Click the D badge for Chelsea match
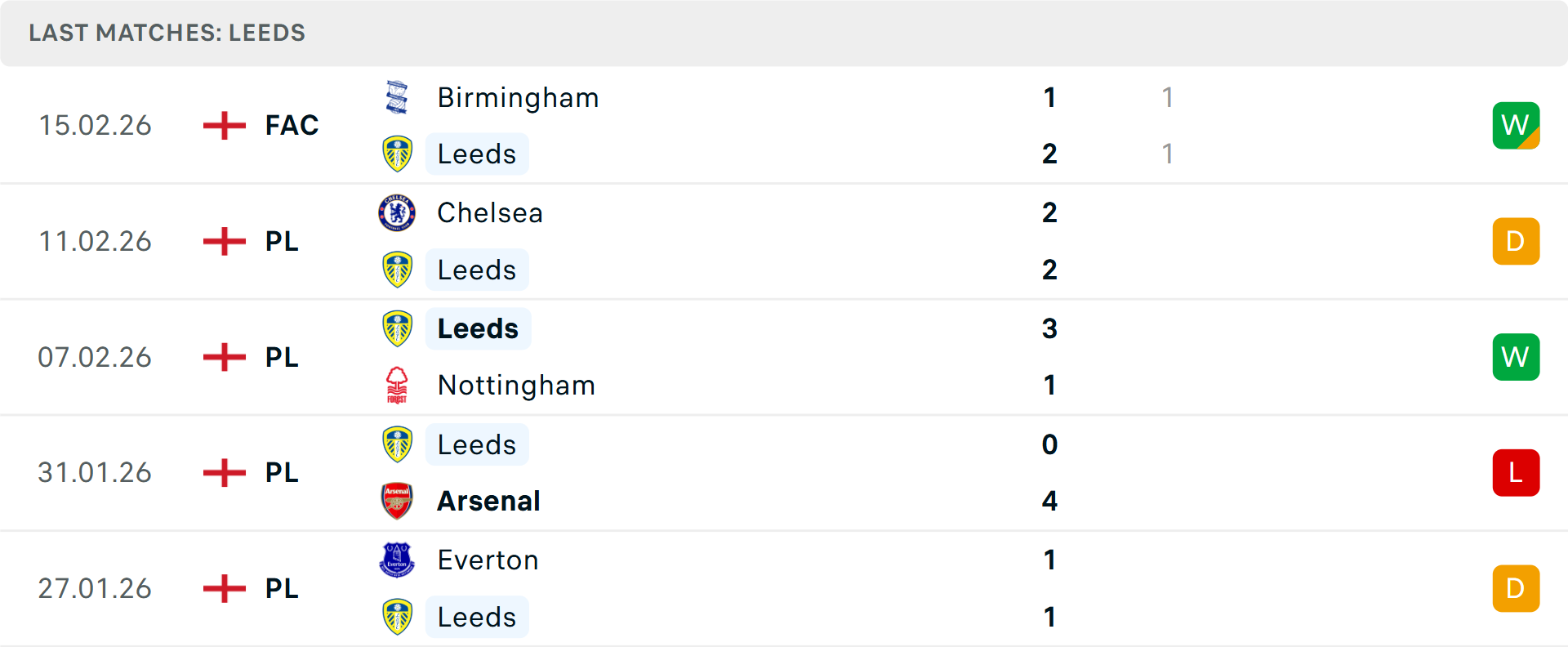The image size is (1568, 647). pyautogui.click(x=1516, y=242)
